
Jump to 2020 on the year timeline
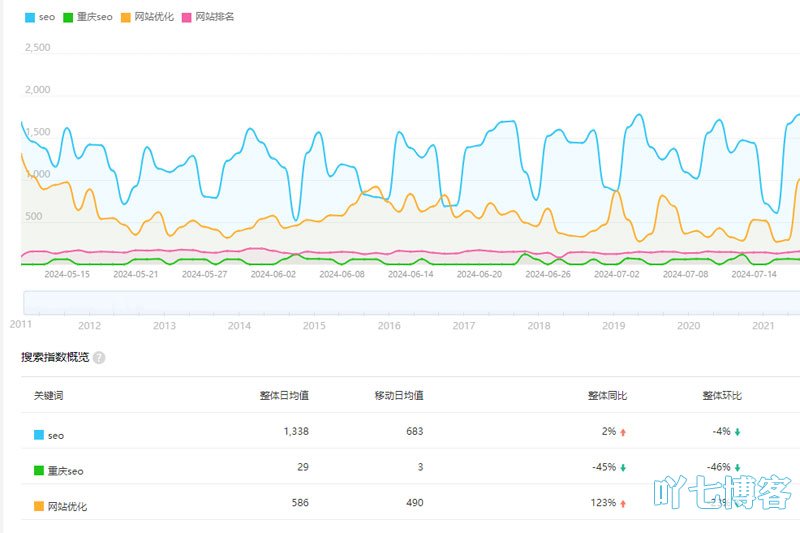coord(688,325)
